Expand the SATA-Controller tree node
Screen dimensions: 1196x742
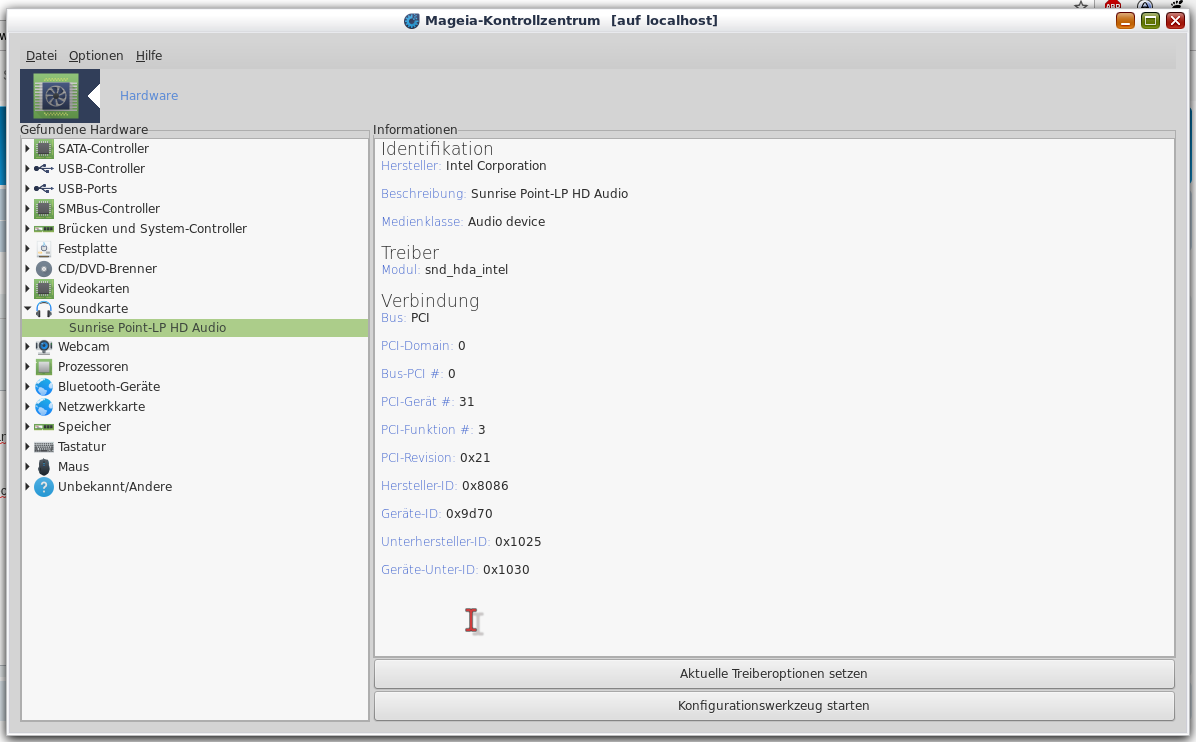(x=27, y=149)
